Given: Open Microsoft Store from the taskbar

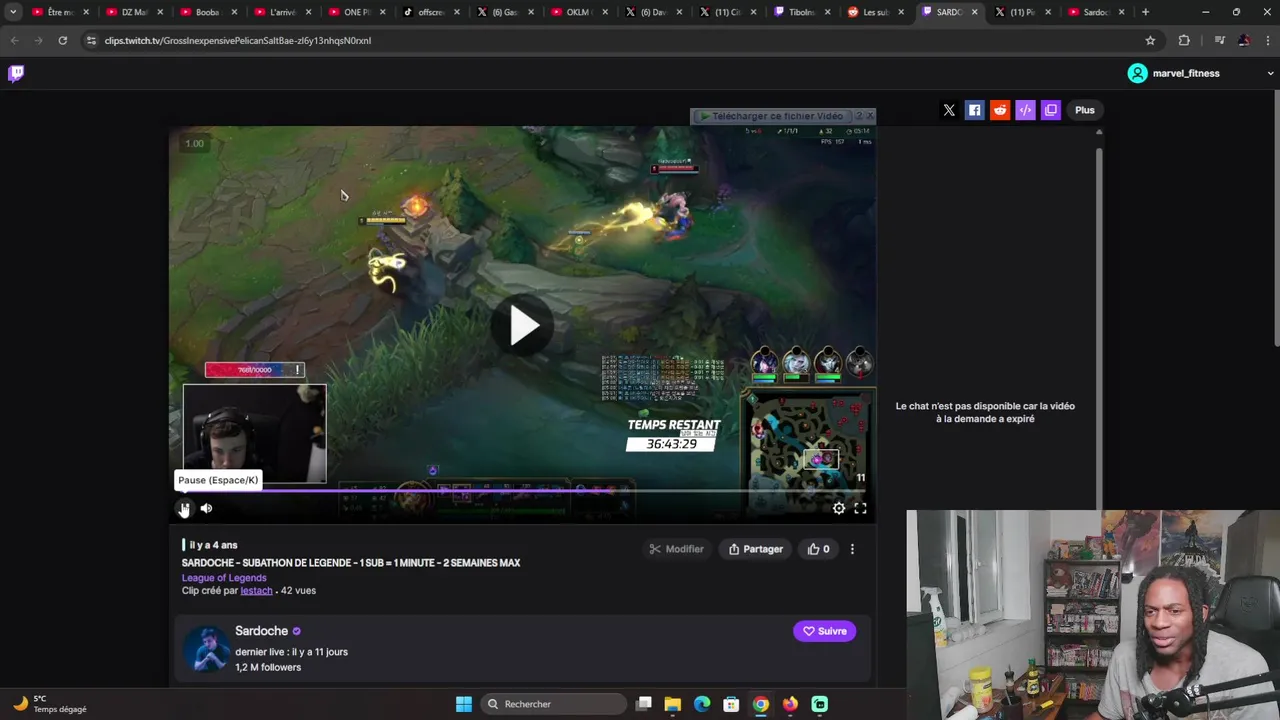Looking at the screenshot, I should click(x=731, y=704).
